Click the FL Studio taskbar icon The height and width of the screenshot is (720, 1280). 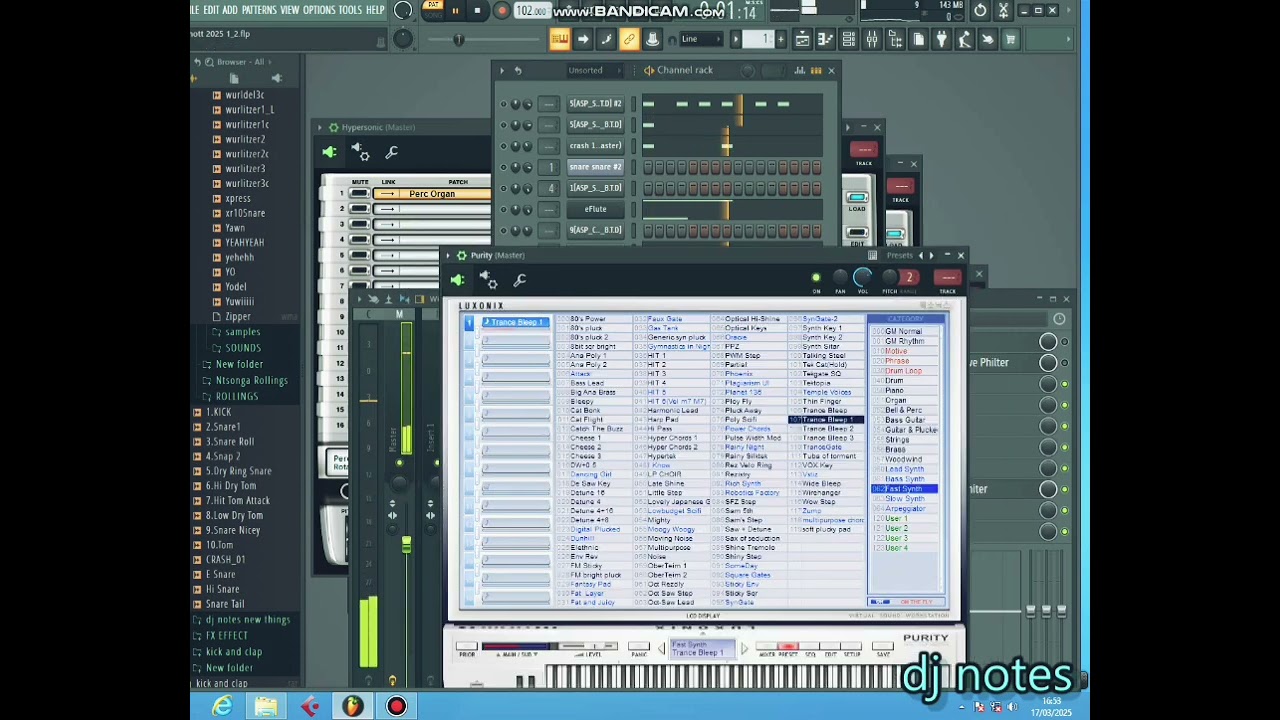[x=353, y=707]
